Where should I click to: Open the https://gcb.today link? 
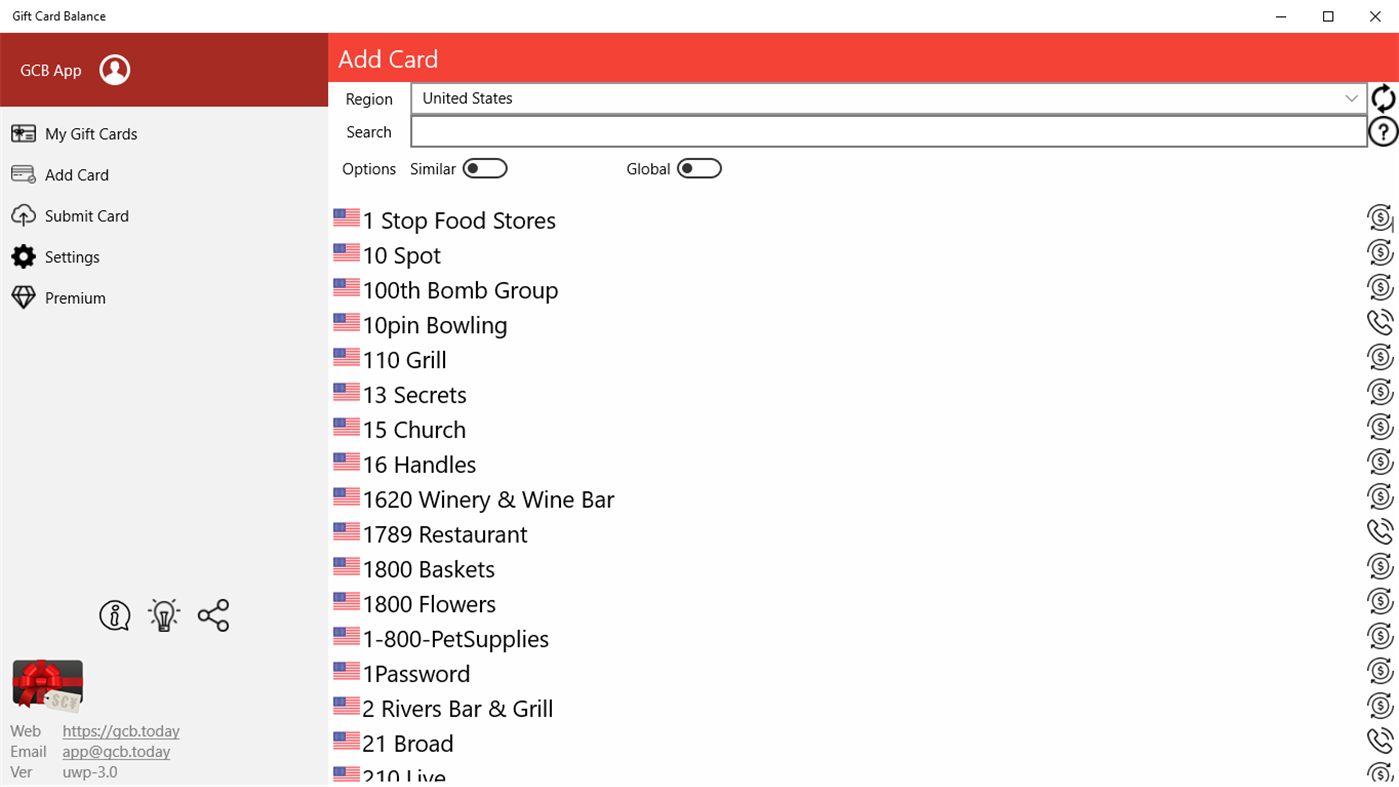121,731
